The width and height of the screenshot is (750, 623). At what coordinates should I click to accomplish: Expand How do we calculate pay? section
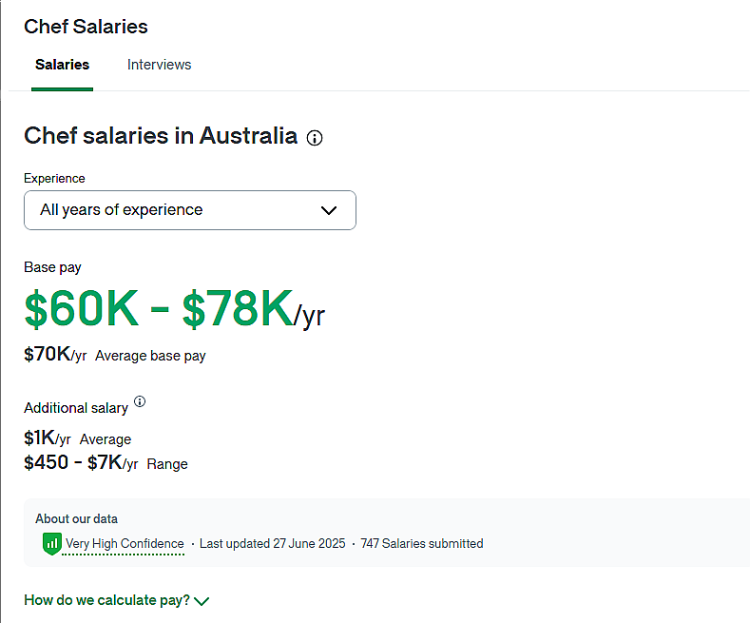pos(117,600)
